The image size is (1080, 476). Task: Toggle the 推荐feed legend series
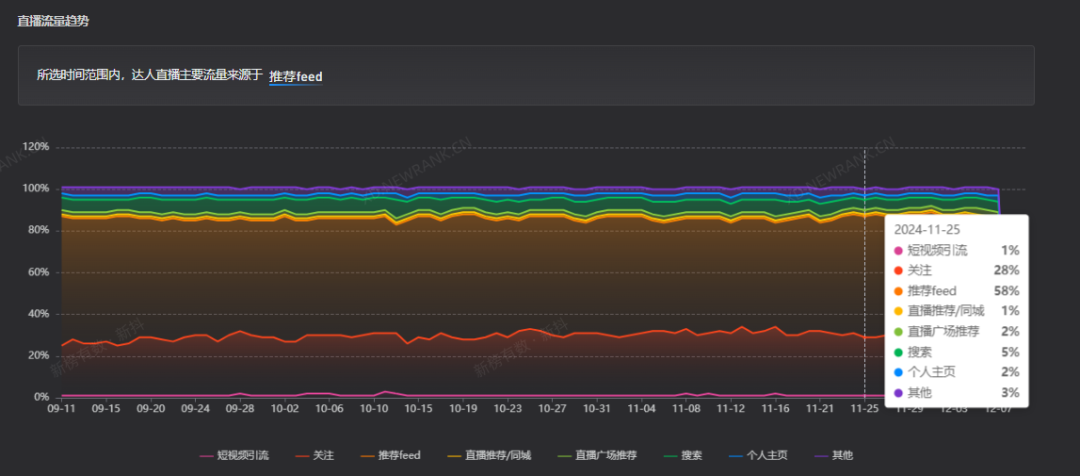391,455
